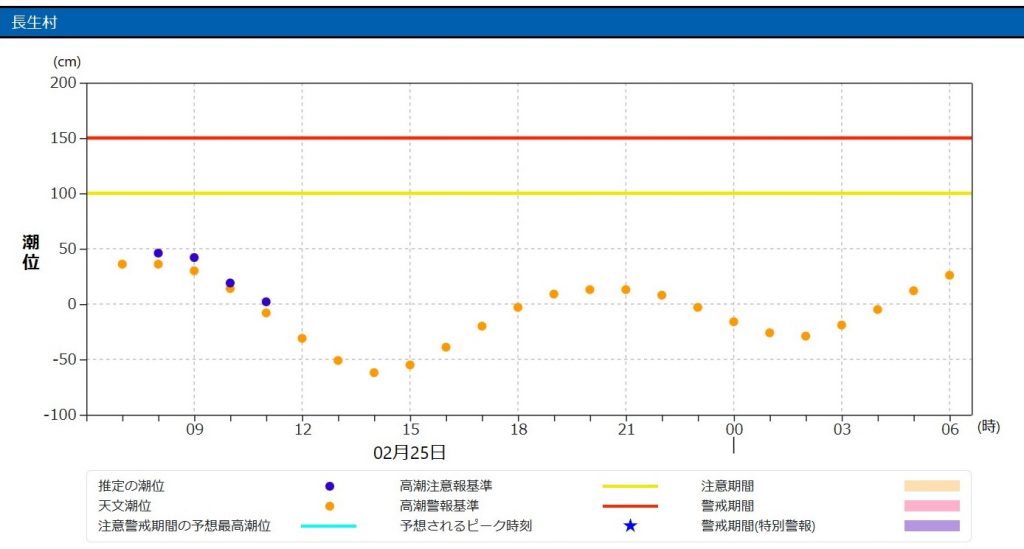This screenshot has height=549, width=1024.
Task: Click the 高潮注意報基準 legend label
Action: coord(446,486)
